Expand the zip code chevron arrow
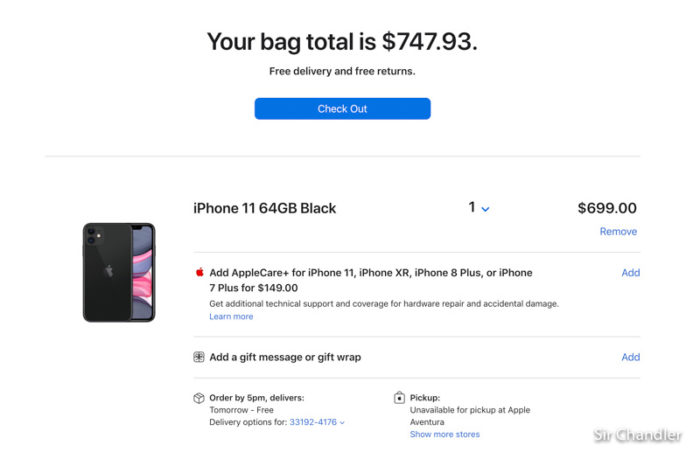The height and width of the screenshot is (459, 700). [x=342, y=422]
